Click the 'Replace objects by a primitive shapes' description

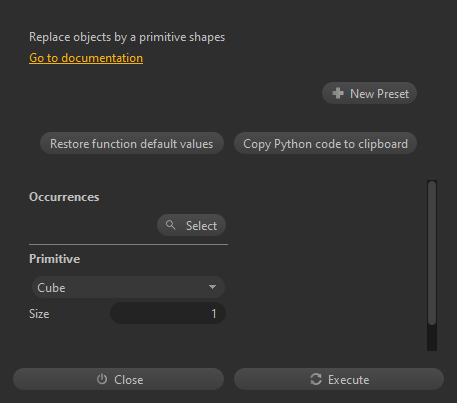(127, 37)
